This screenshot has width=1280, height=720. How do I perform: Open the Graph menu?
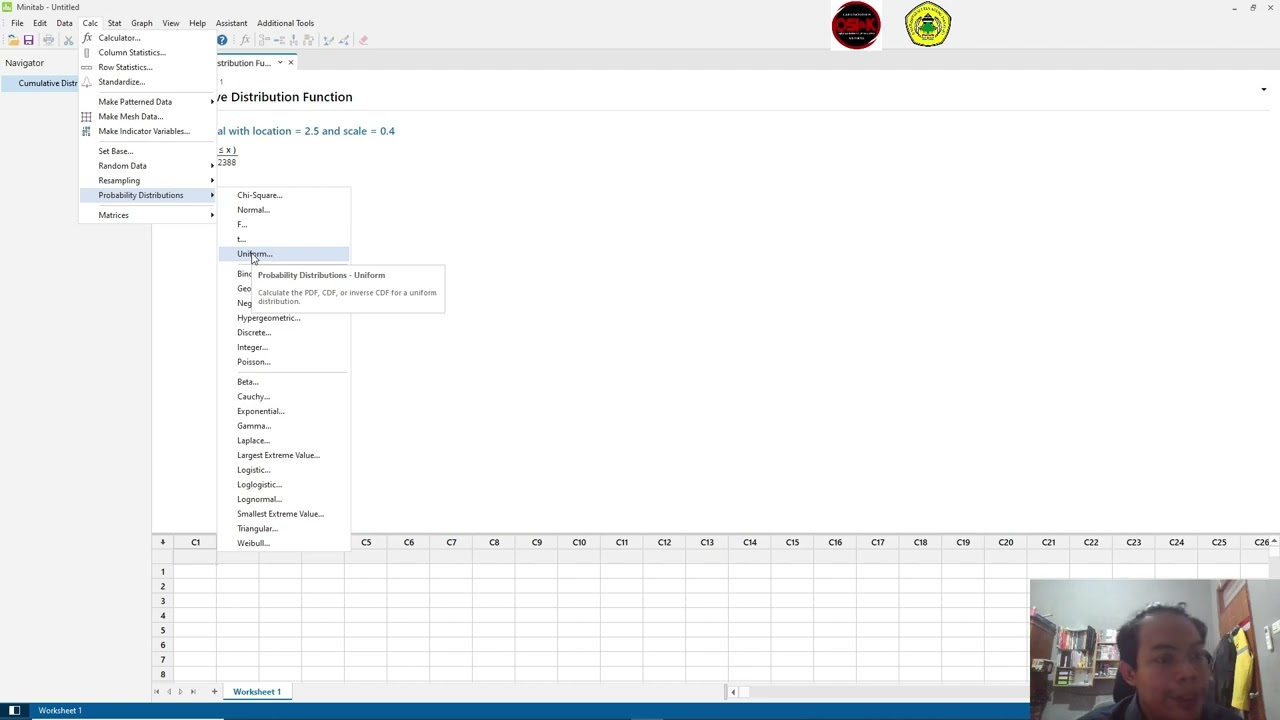point(142,23)
